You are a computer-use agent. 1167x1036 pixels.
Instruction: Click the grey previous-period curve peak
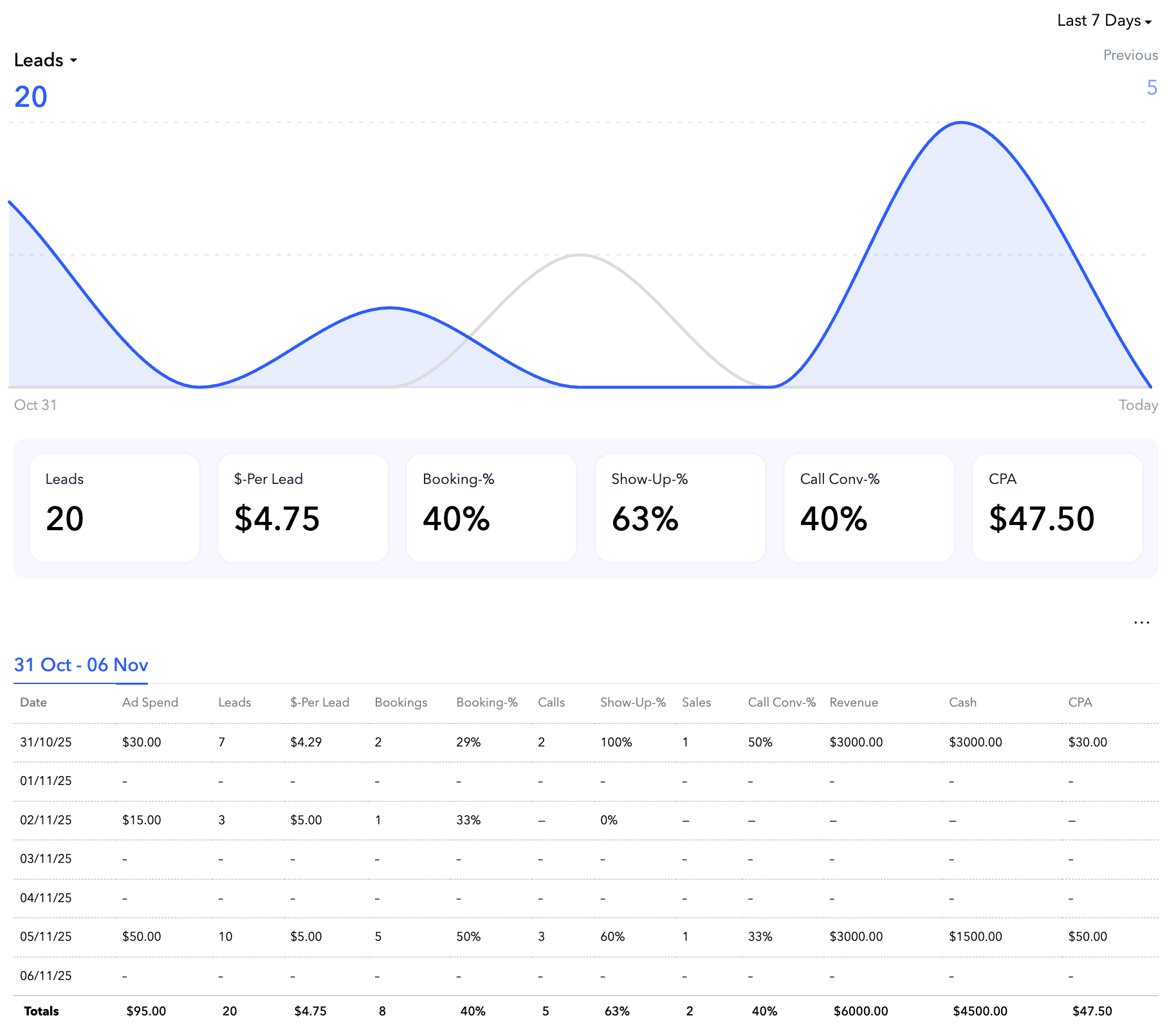click(580, 255)
